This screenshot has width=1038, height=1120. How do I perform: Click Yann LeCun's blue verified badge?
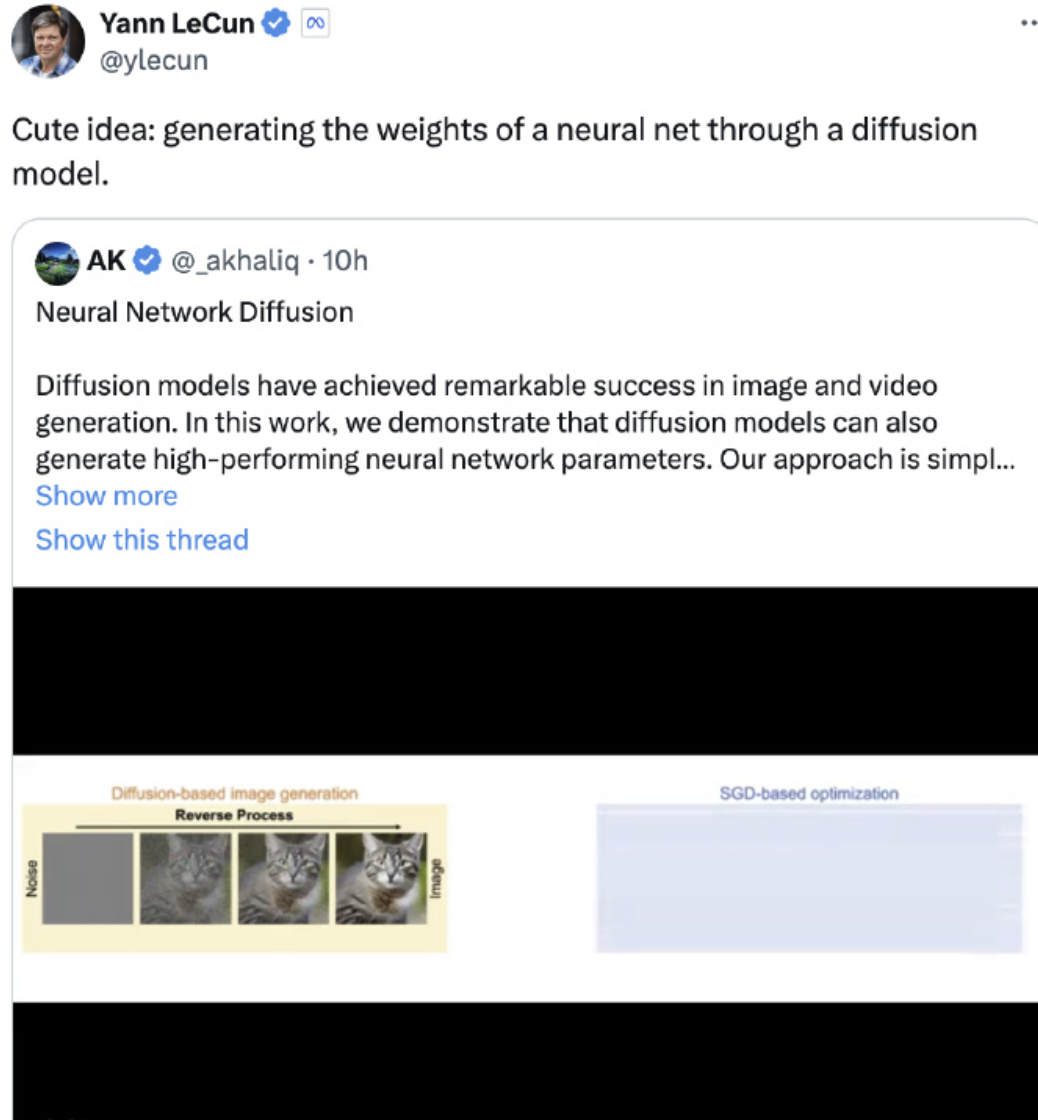[274, 25]
